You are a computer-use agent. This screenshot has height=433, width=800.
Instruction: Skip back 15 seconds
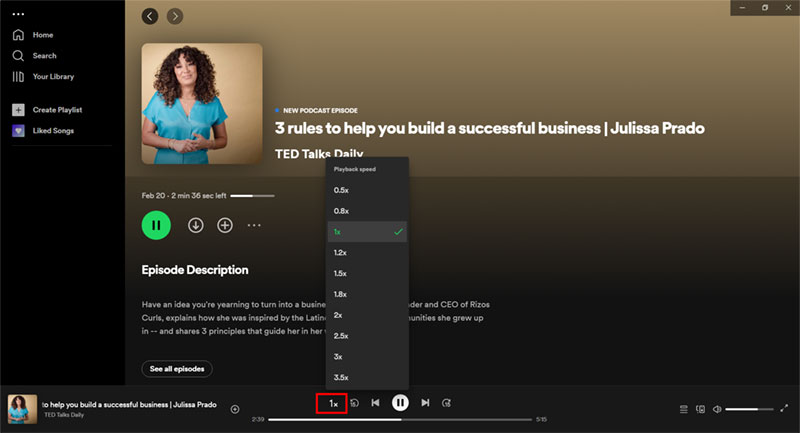click(355, 403)
